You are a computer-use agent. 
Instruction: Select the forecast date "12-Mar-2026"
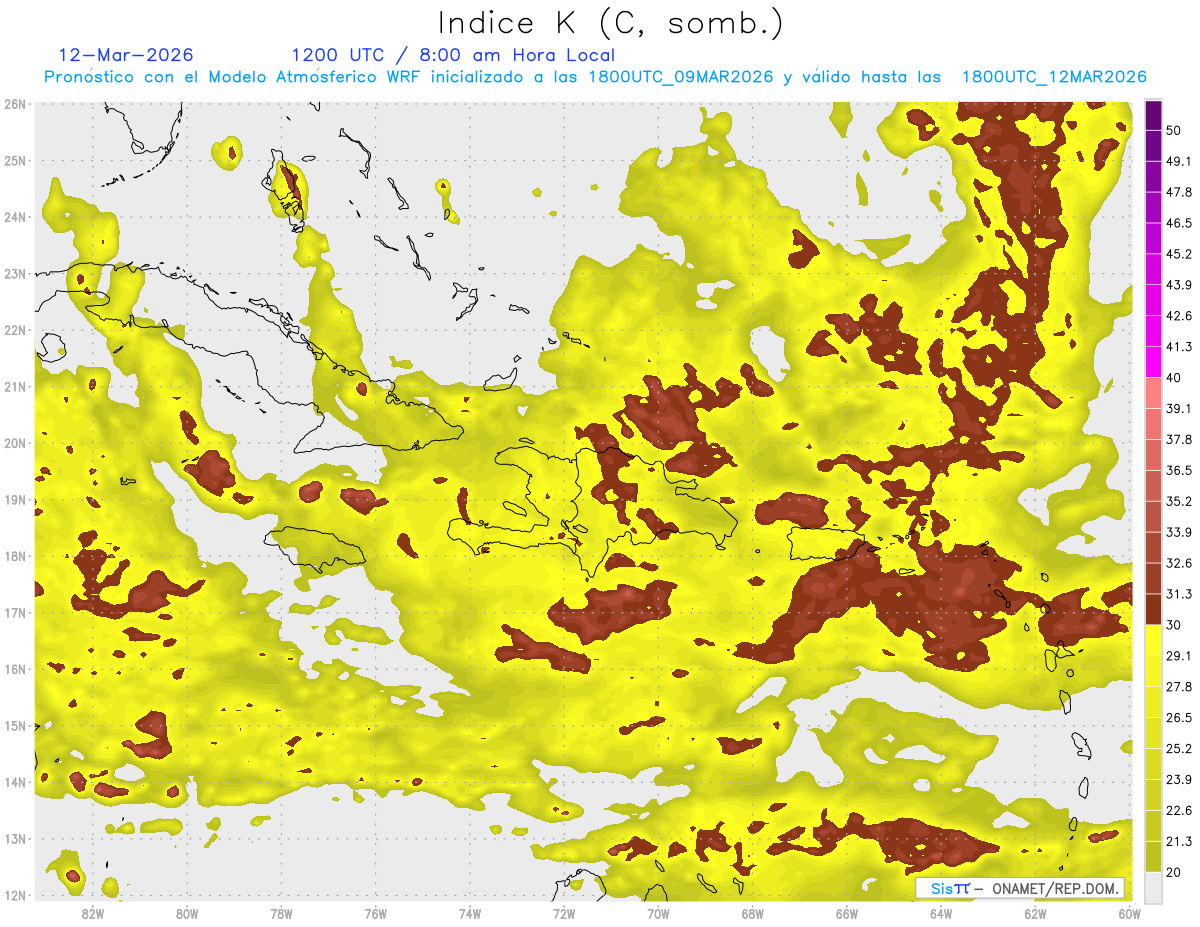pos(127,55)
